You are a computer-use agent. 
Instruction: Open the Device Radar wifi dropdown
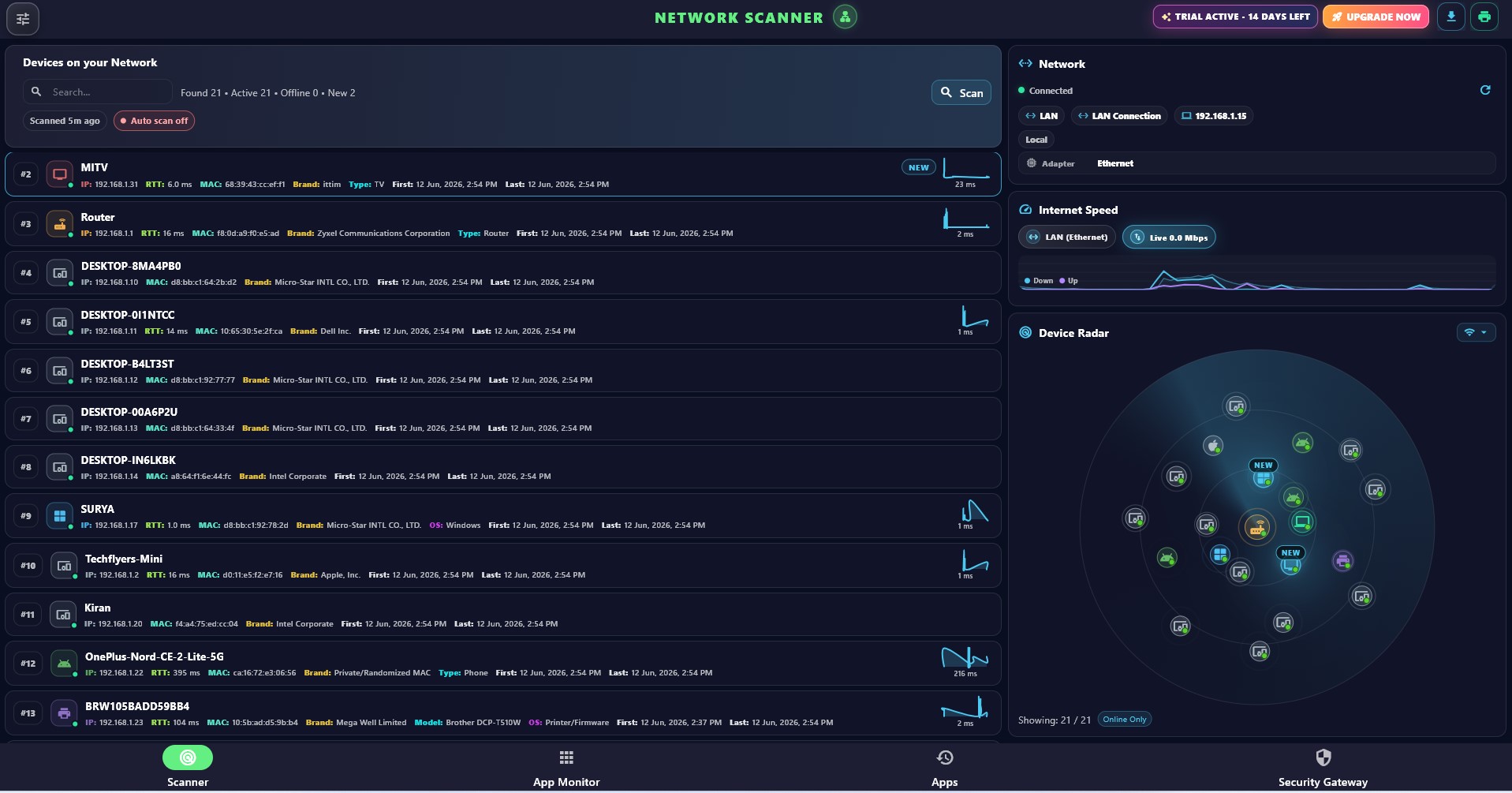pos(1476,332)
